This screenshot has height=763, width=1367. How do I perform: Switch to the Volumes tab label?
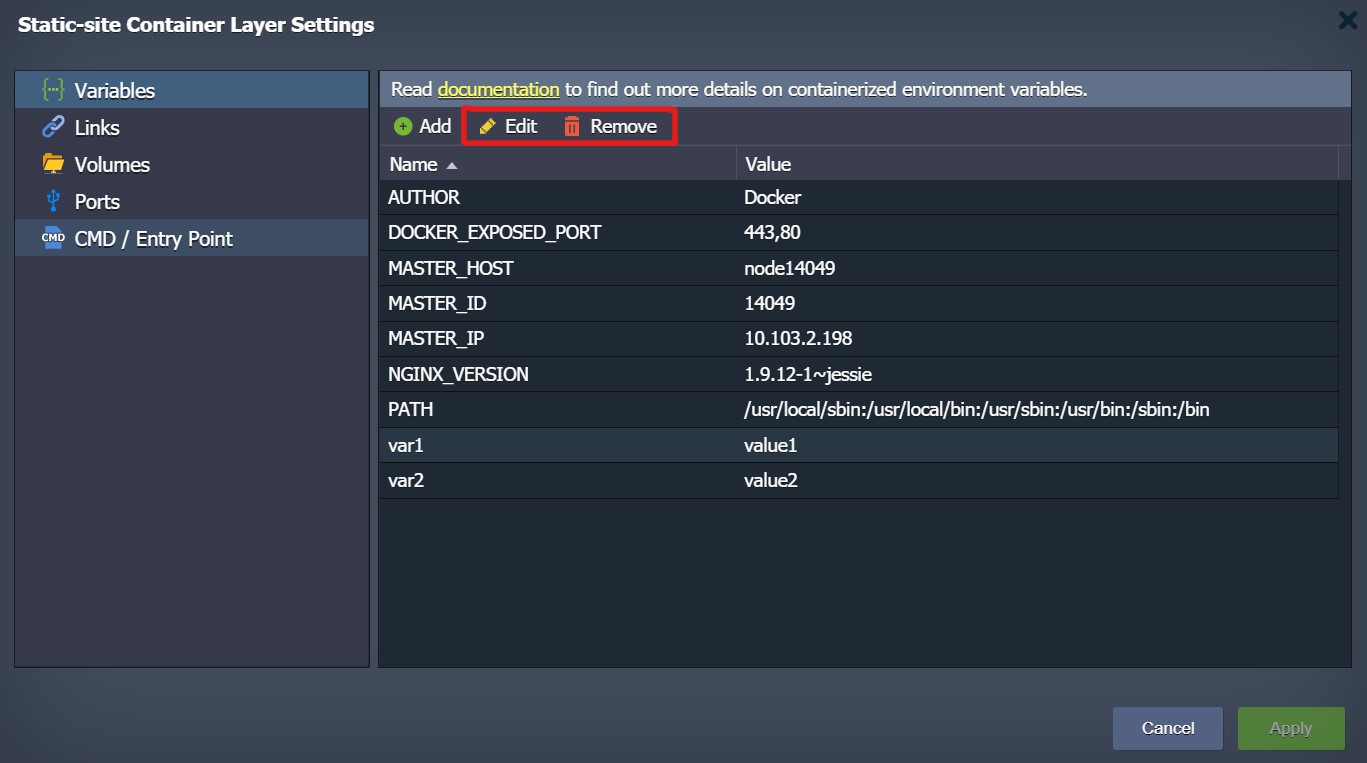(112, 164)
